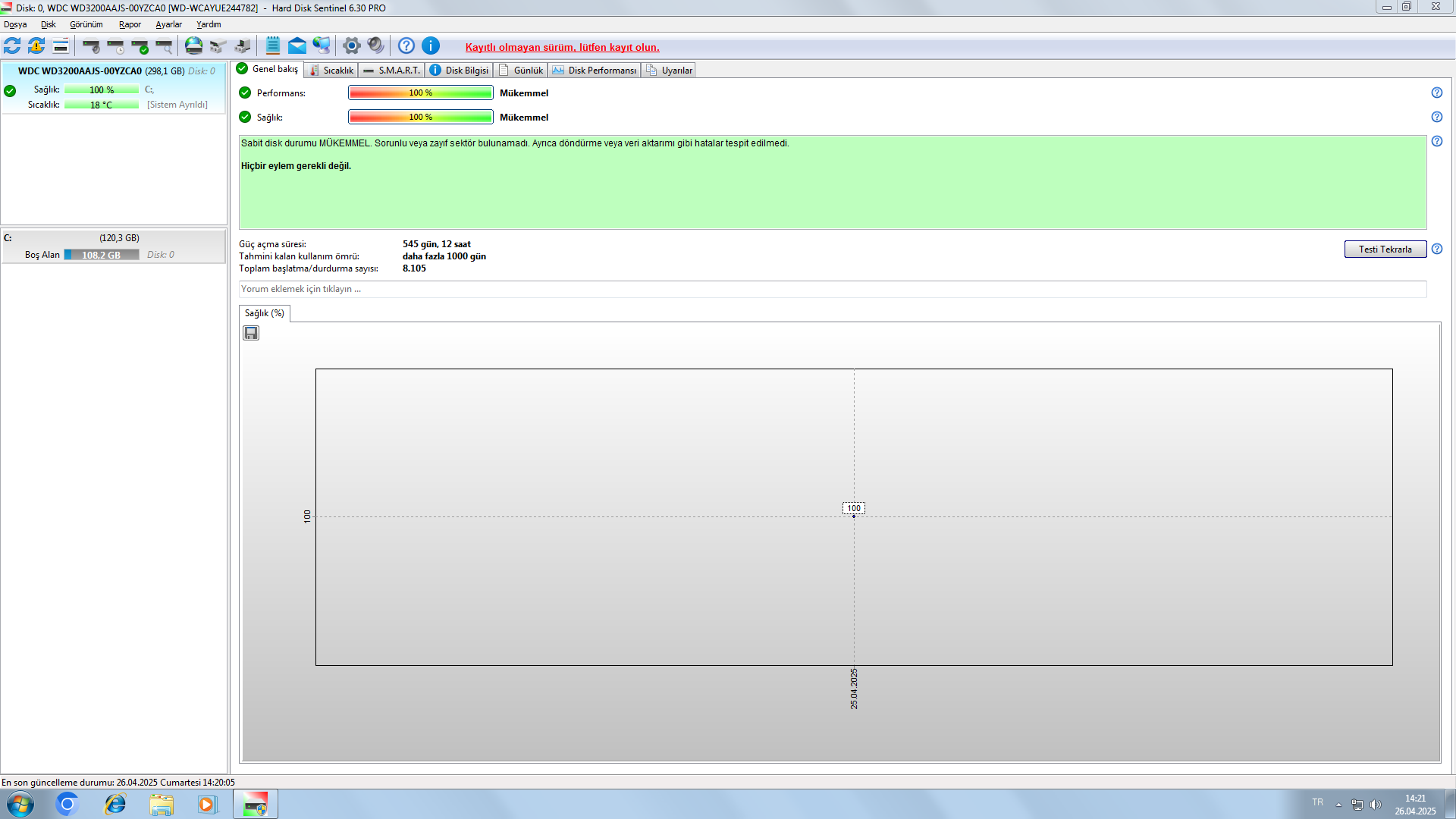Open configuration gear icon in toolbar

tap(351, 46)
